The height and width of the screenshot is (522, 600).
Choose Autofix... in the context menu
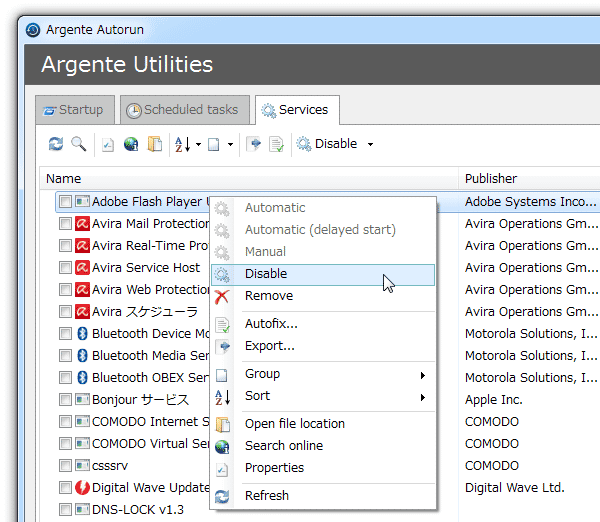tap(323, 324)
